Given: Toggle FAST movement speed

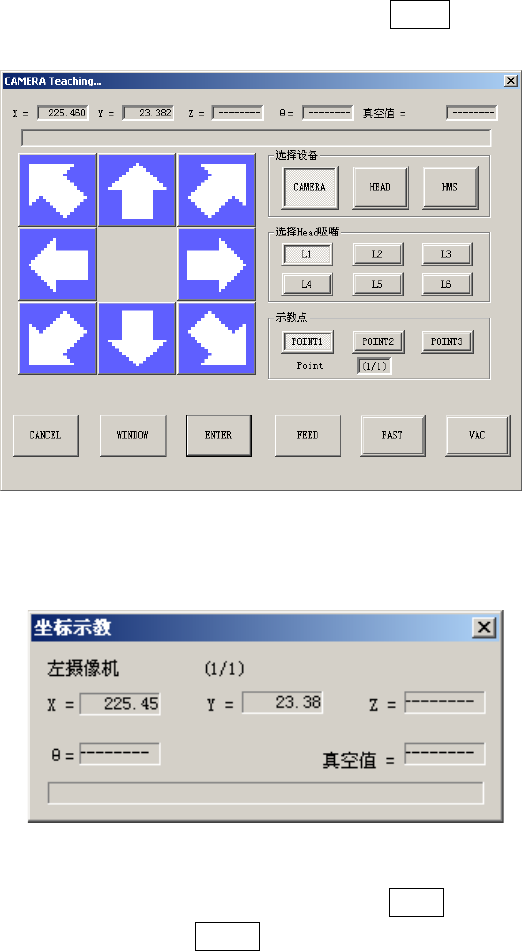Looking at the screenshot, I should (393, 435).
